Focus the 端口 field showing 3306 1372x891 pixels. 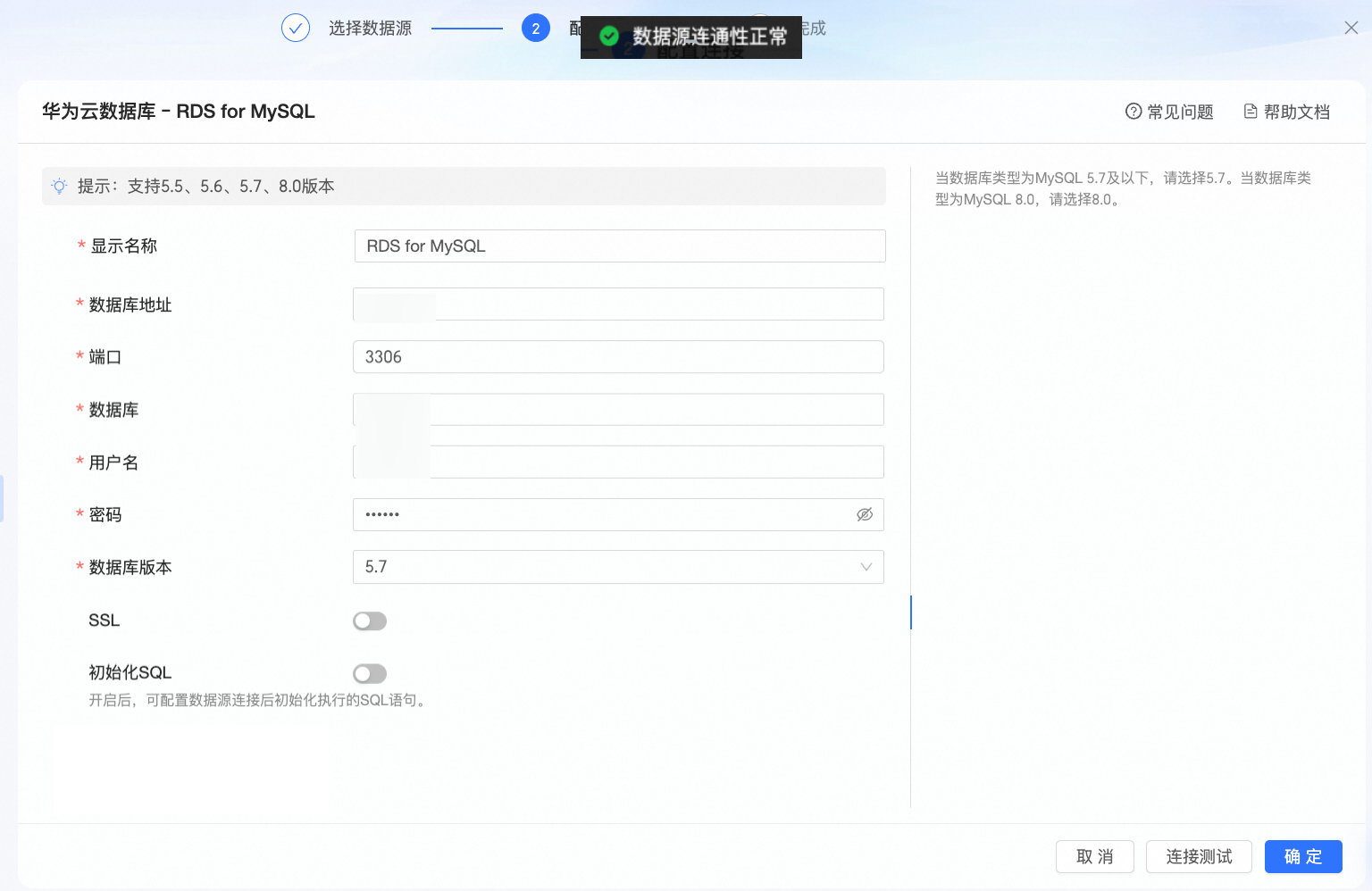618,357
